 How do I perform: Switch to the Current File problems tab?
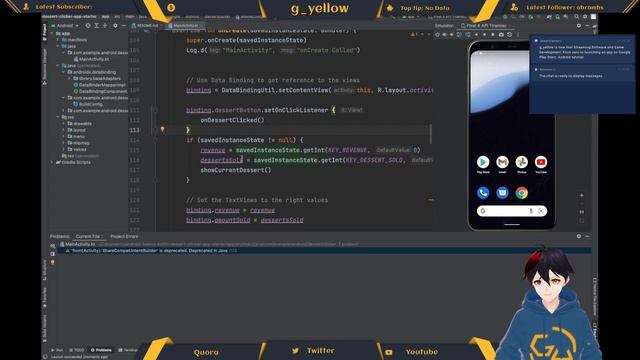[89, 236]
